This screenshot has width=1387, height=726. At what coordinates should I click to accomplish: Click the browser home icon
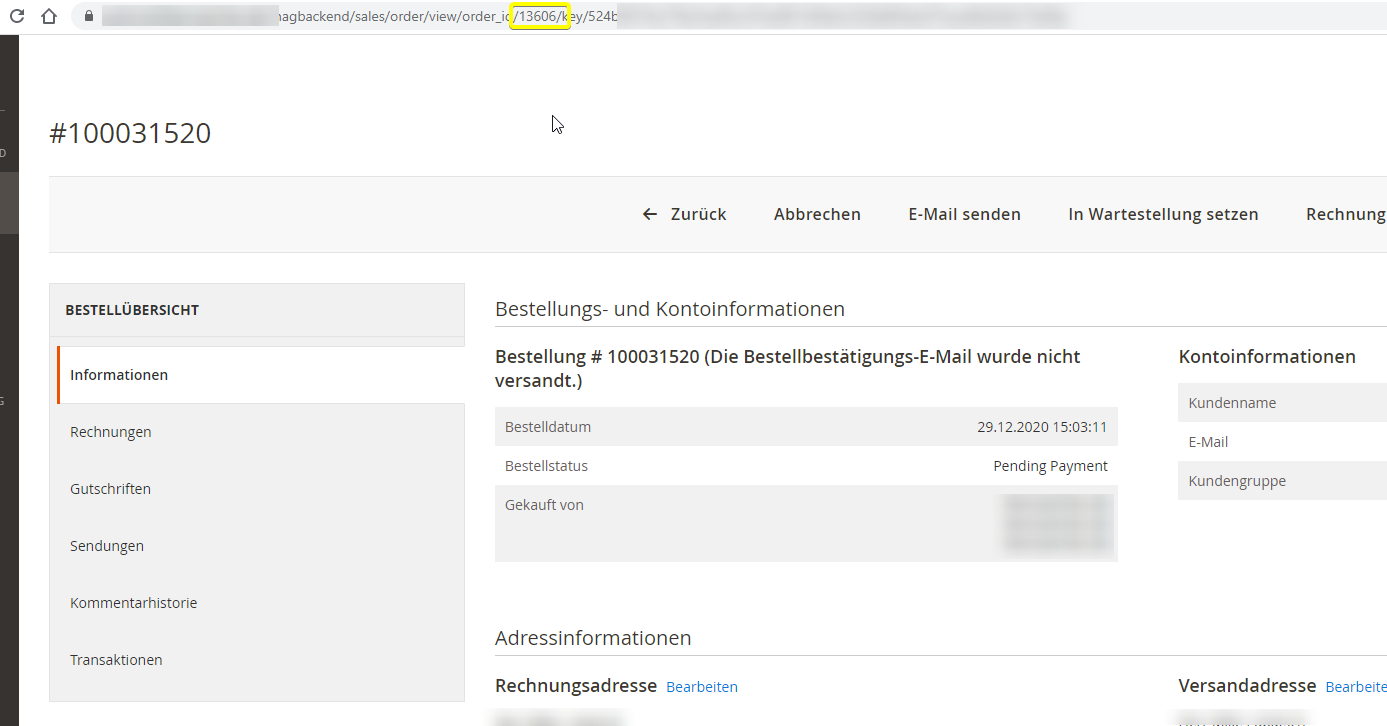coord(48,16)
